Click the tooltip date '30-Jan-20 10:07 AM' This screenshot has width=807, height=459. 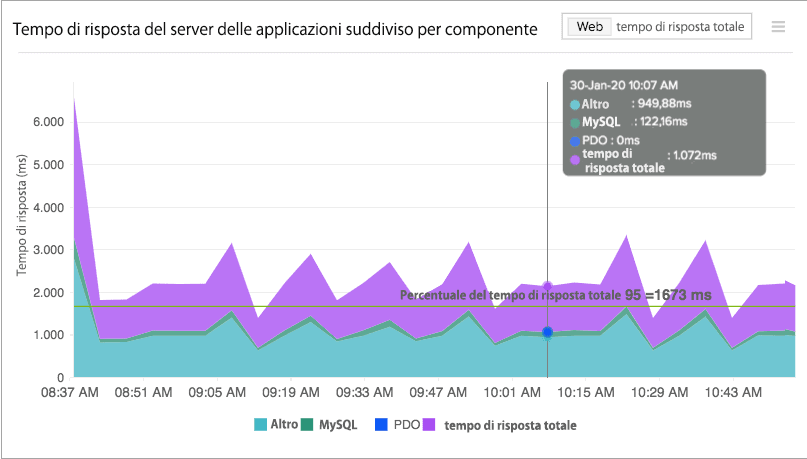point(624,85)
